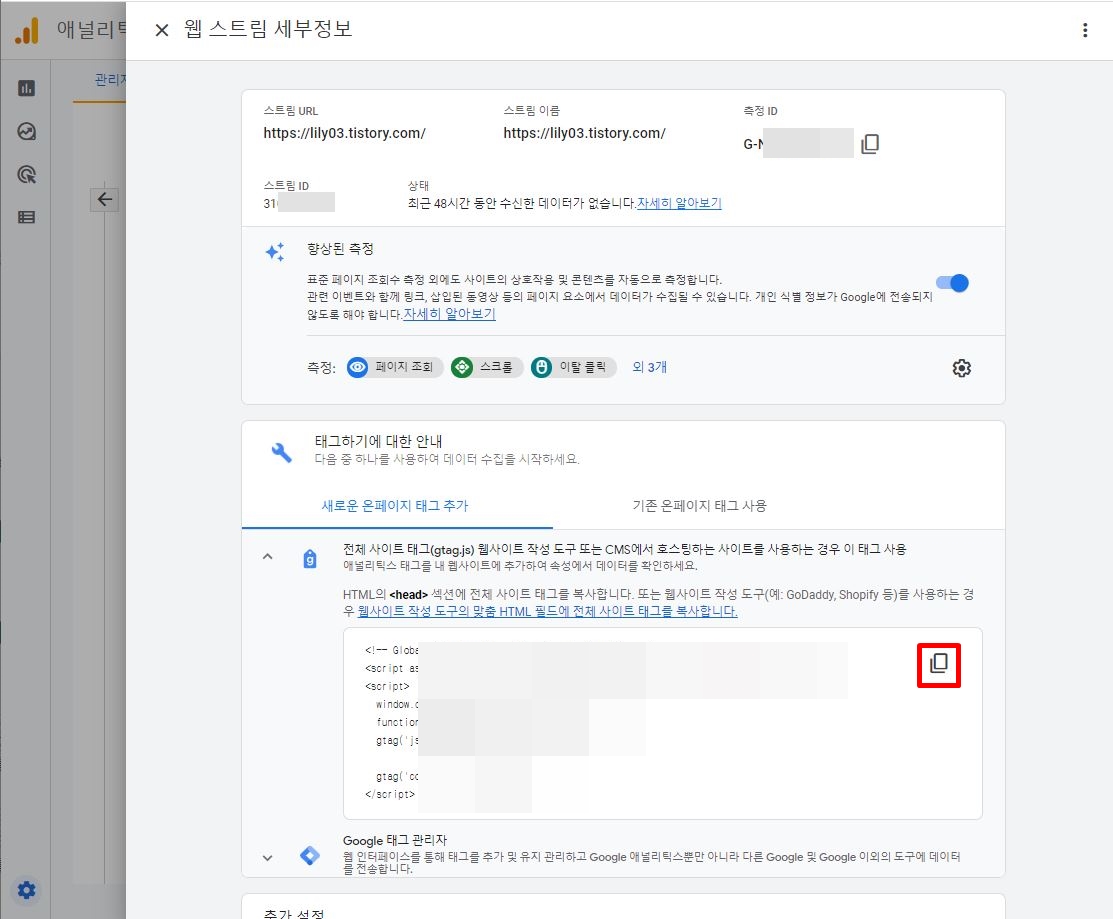This screenshot has width=1113, height=919.
Task: Click the 태그하기에 대한 안내 heading
Action: click(378, 441)
